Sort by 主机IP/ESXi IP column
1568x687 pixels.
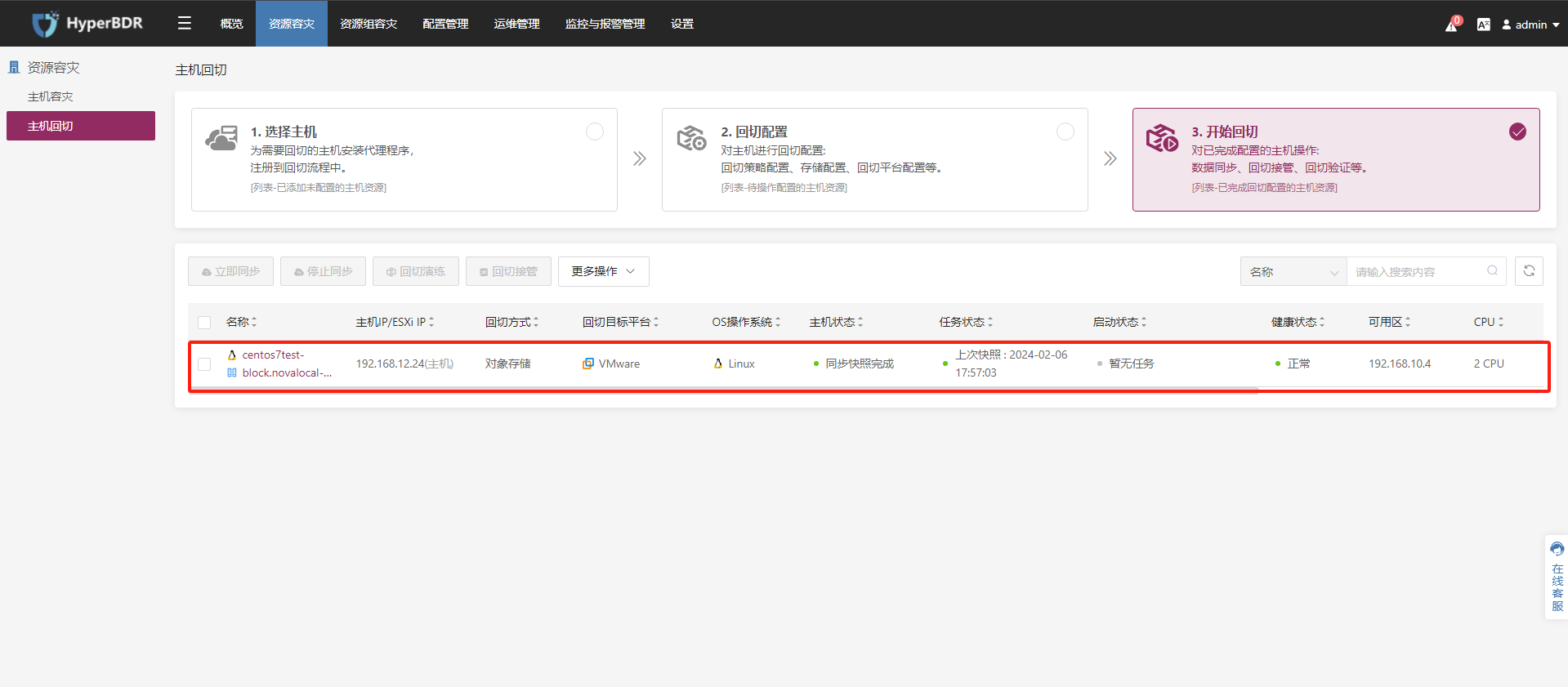pos(431,322)
